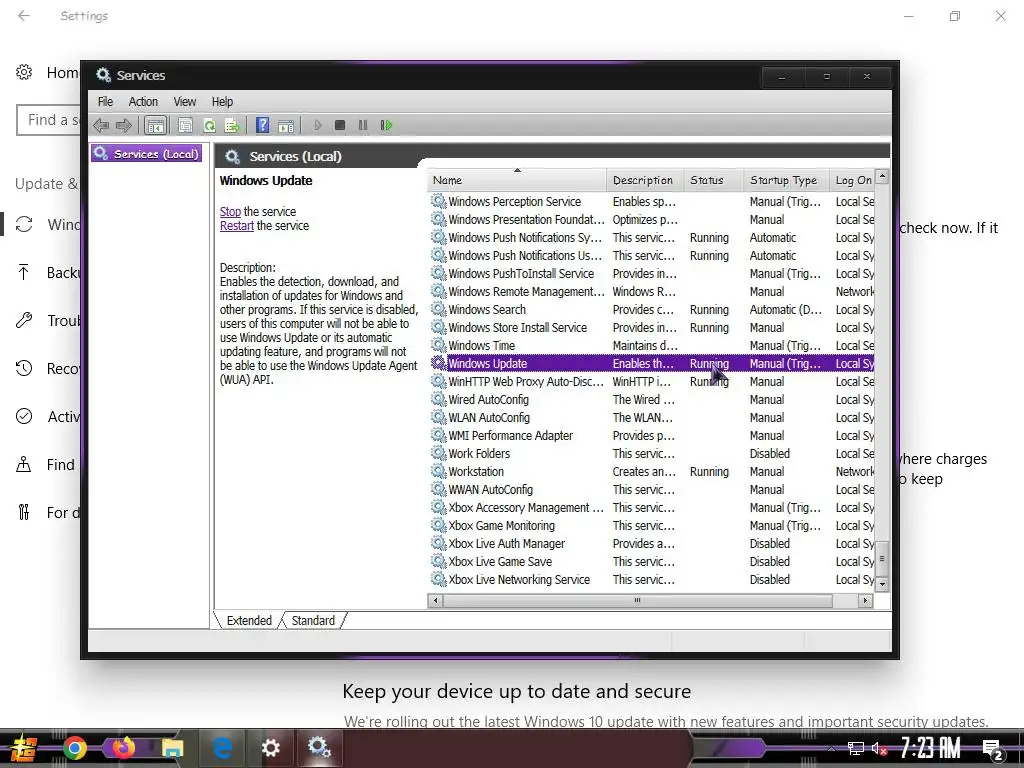1024x768 pixels.
Task: Click the horizontal scroll-right arrow
Action: pyautogui.click(x=865, y=600)
